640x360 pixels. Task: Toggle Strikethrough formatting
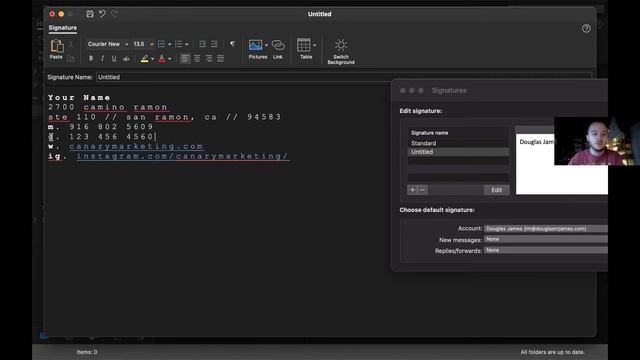(126, 59)
